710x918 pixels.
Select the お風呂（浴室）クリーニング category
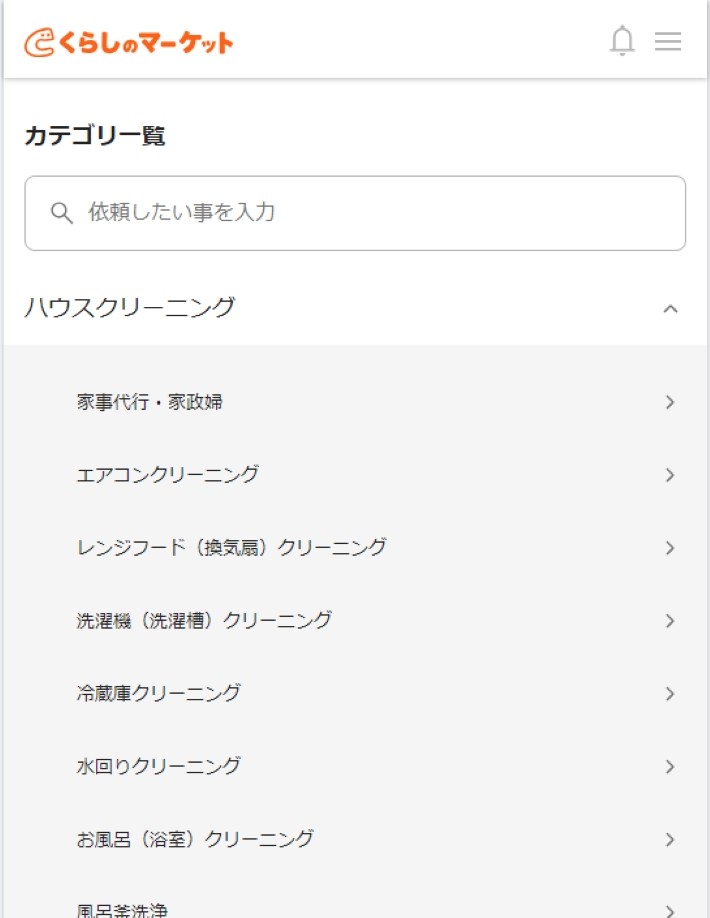[x=195, y=840]
